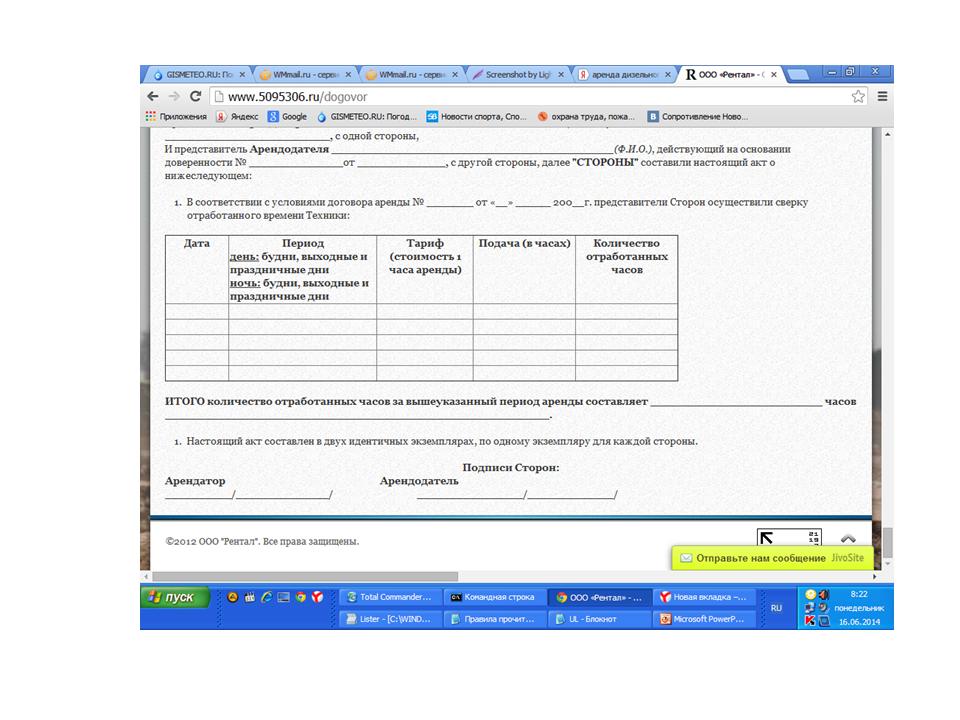
Task: Click the Подписи Сторон heading
Action: 511,467
